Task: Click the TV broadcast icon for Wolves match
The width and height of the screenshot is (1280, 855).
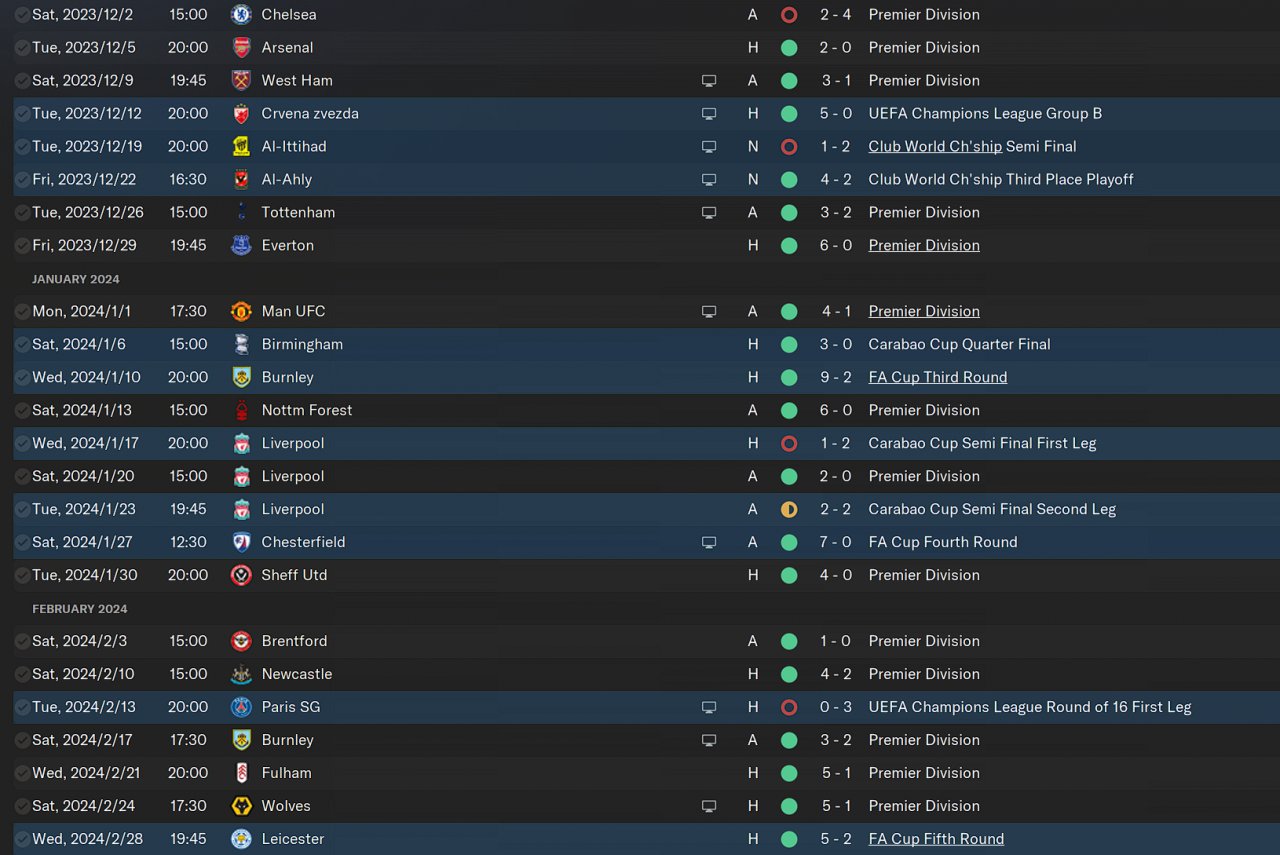Action: point(709,806)
